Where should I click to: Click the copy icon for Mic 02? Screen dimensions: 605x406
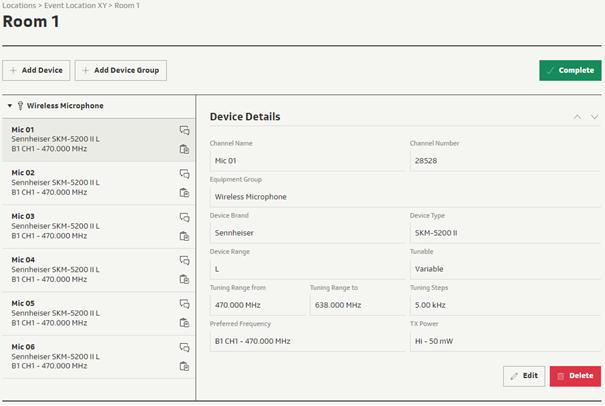tap(184, 193)
